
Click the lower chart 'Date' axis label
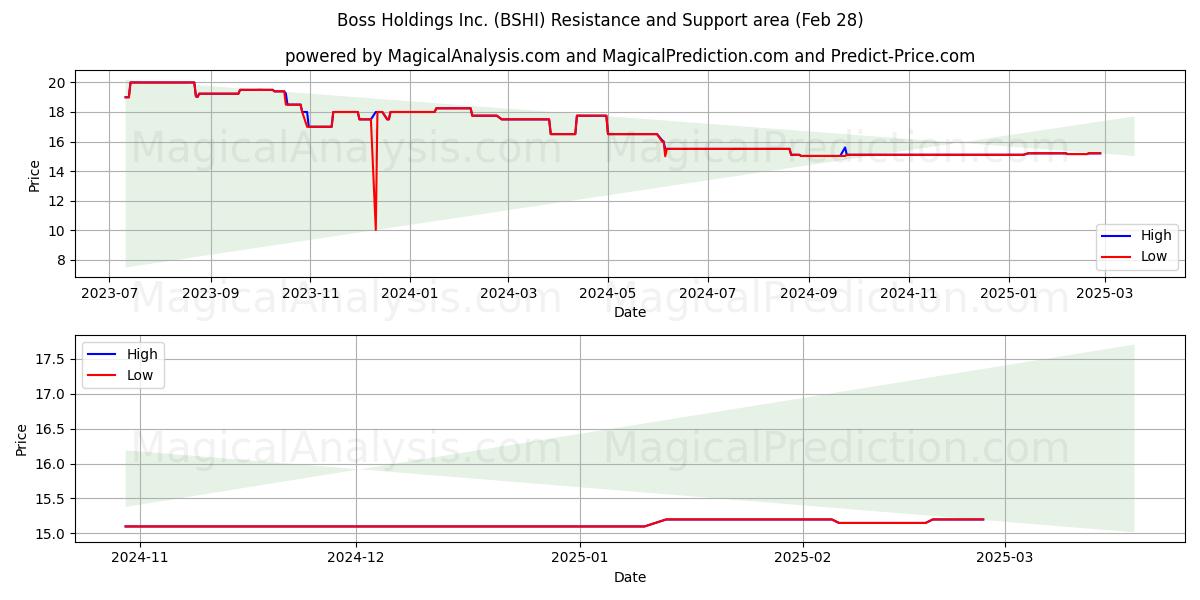[x=630, y=577]
